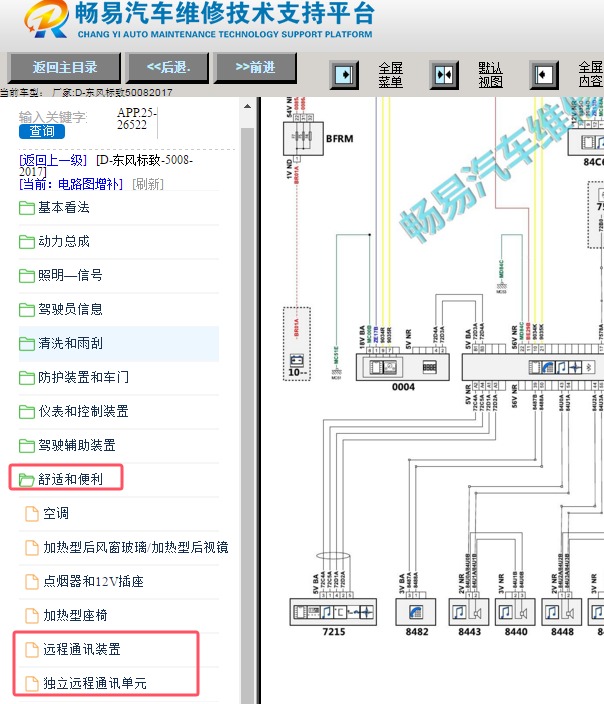Image resolution: width=604 pixels, height=704 pixels.
Task: Click the platform logo in header
Action: (x=47, y=20)
